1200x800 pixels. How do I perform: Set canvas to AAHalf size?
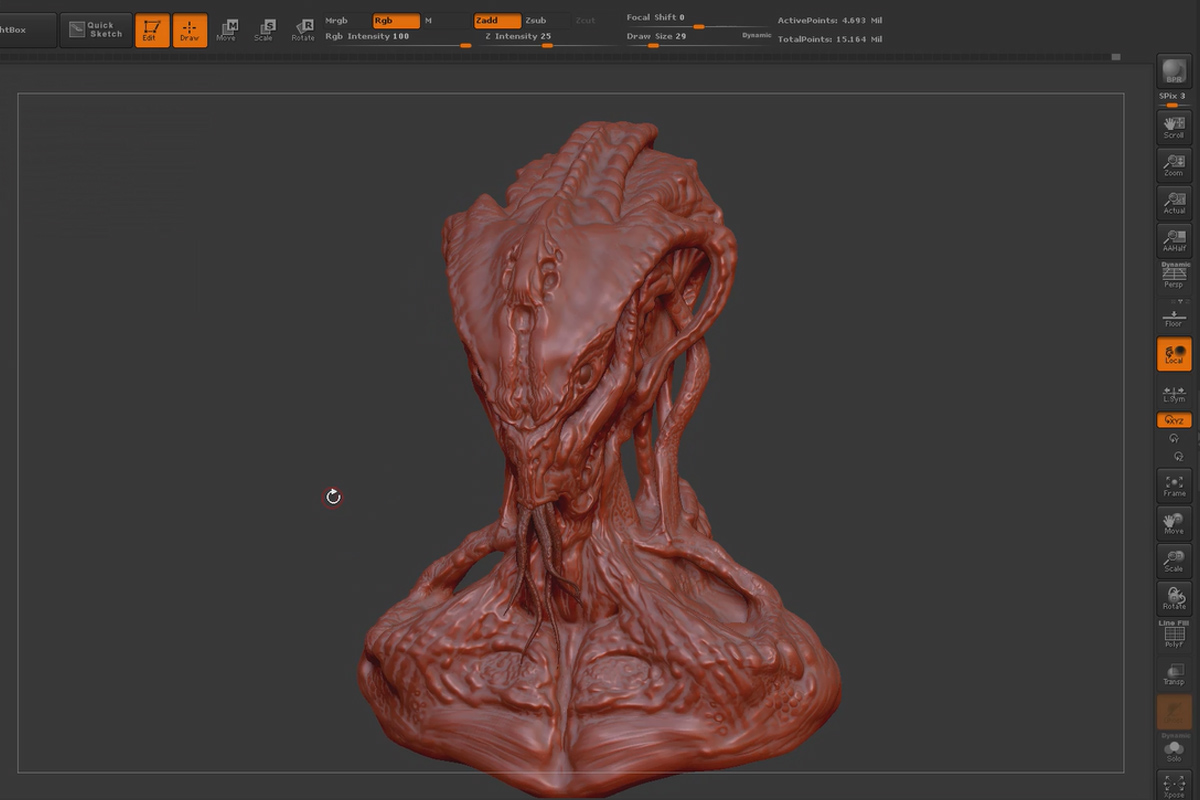[1174, 240]
